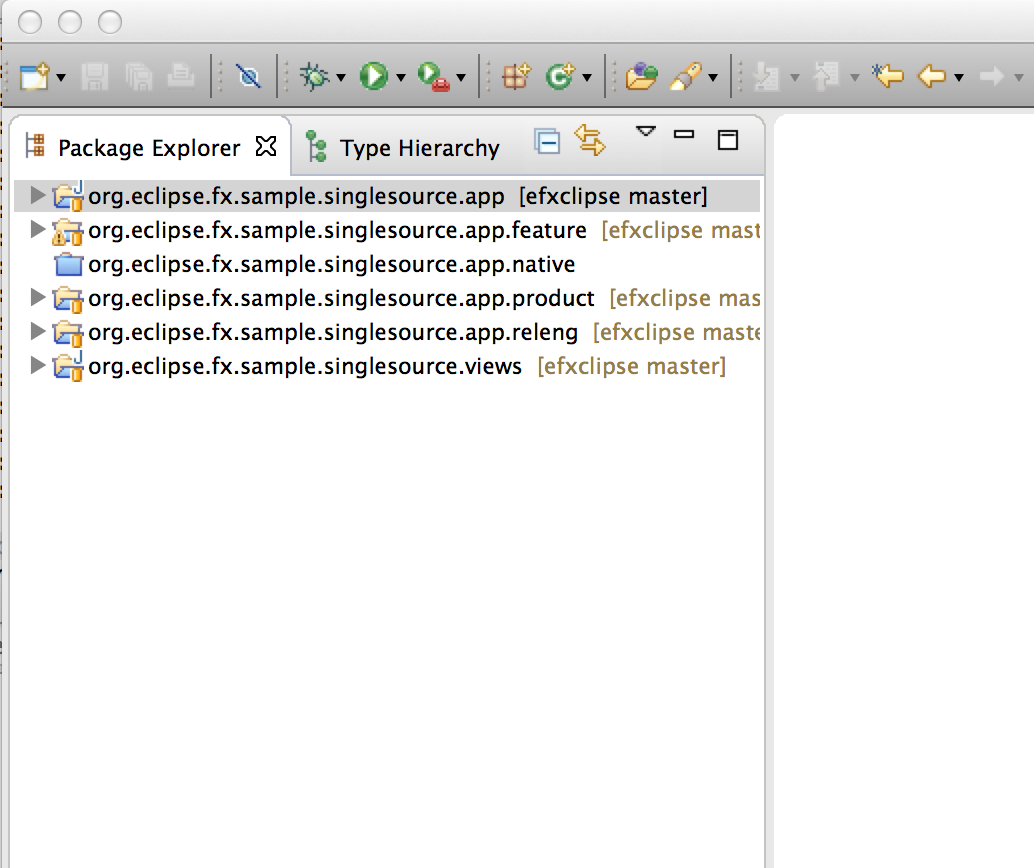
Task: Expand the singlesource.views project node
Action: click(38, 366)
